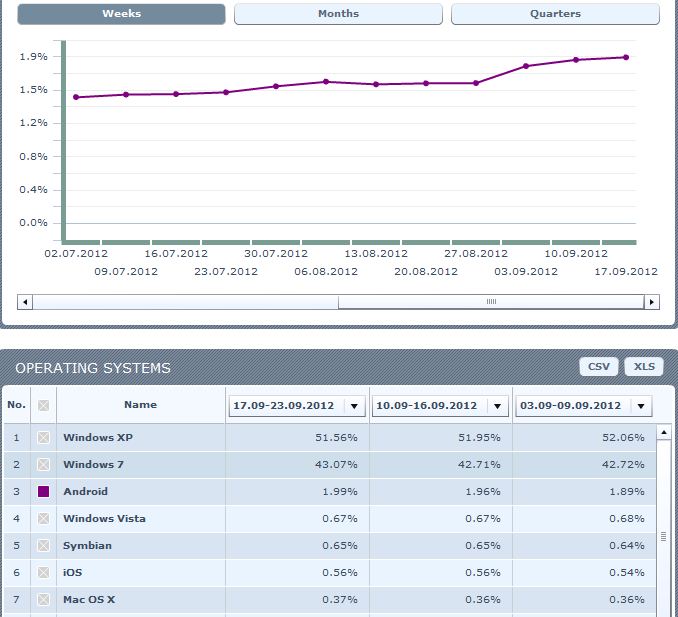Export table as XLS
678x617 pixels.
click(644, 367)
